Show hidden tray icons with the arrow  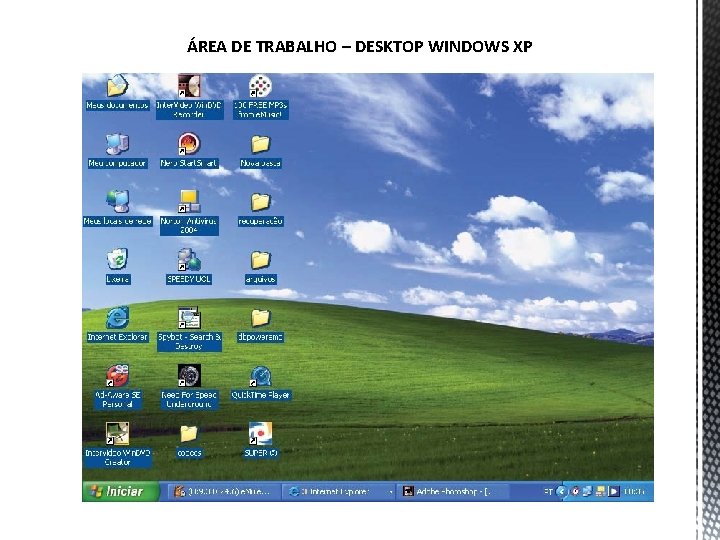click(x=561, y=491)
